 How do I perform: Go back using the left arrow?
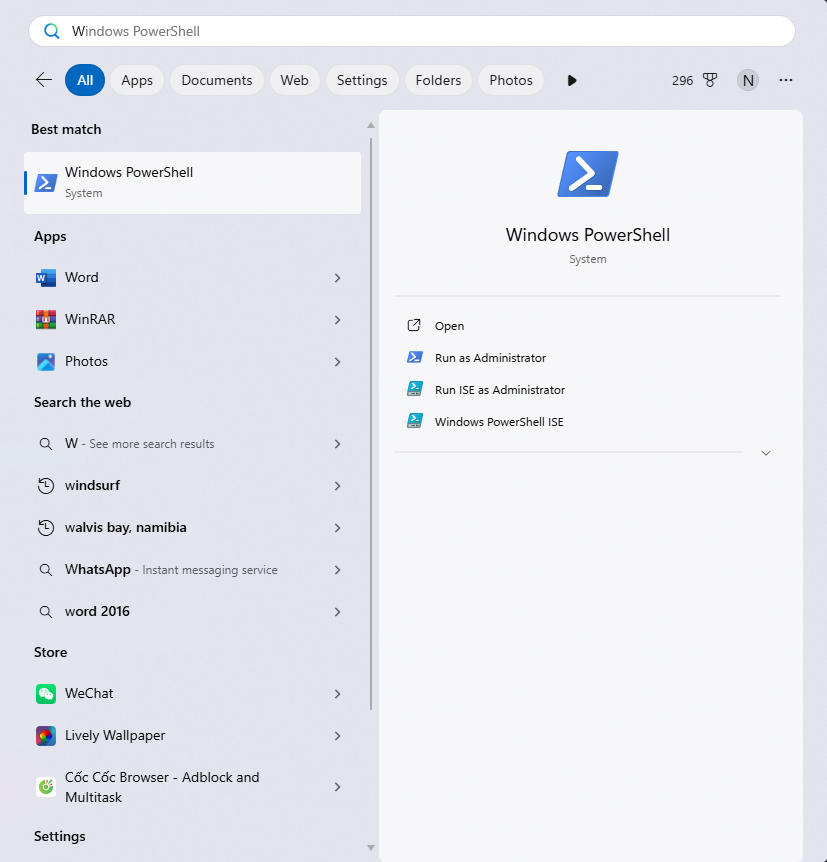click(44, 80)
